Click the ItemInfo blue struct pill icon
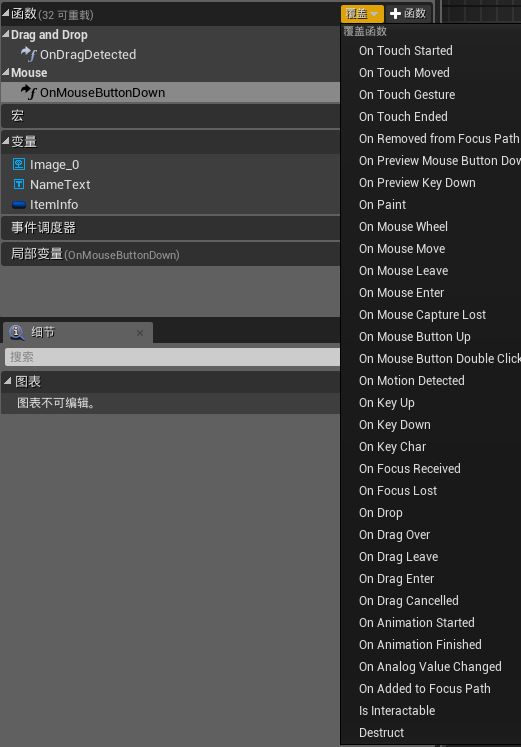Image resolution: width=521 pixels, height=747 pixels. (19, 205)
